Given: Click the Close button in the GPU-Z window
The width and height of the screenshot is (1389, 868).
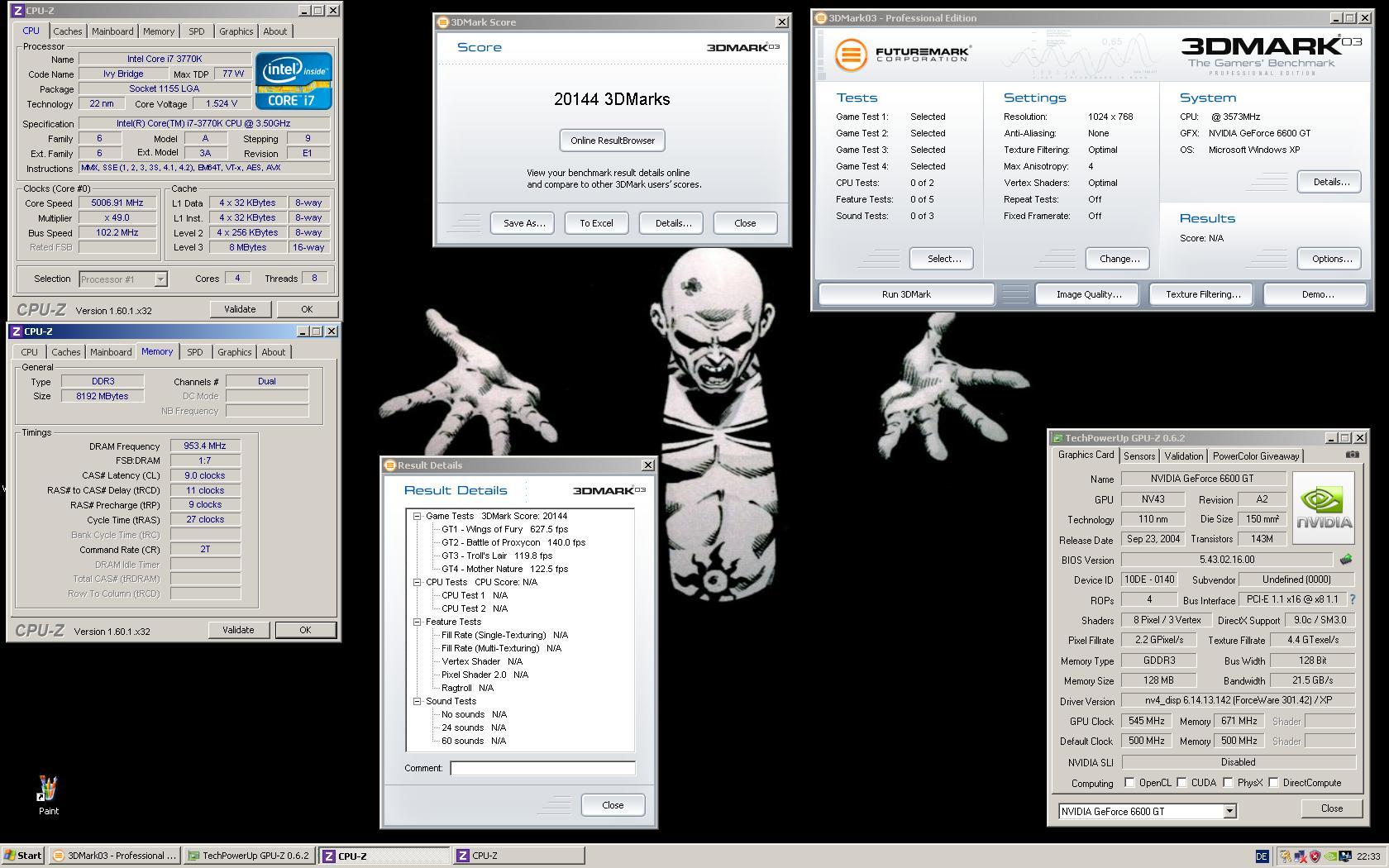Looking at the screenshot, I should (1331, 808).
